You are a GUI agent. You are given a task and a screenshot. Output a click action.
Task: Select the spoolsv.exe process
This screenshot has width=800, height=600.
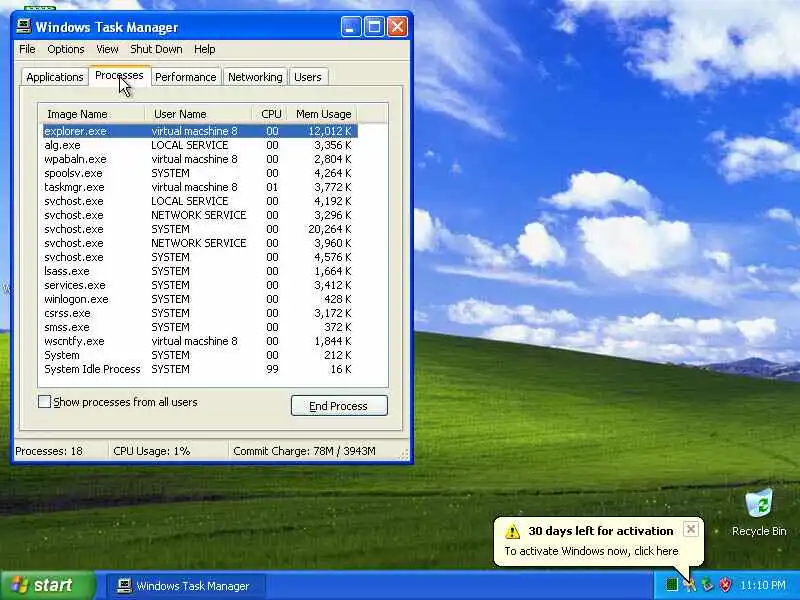point(200,173)
